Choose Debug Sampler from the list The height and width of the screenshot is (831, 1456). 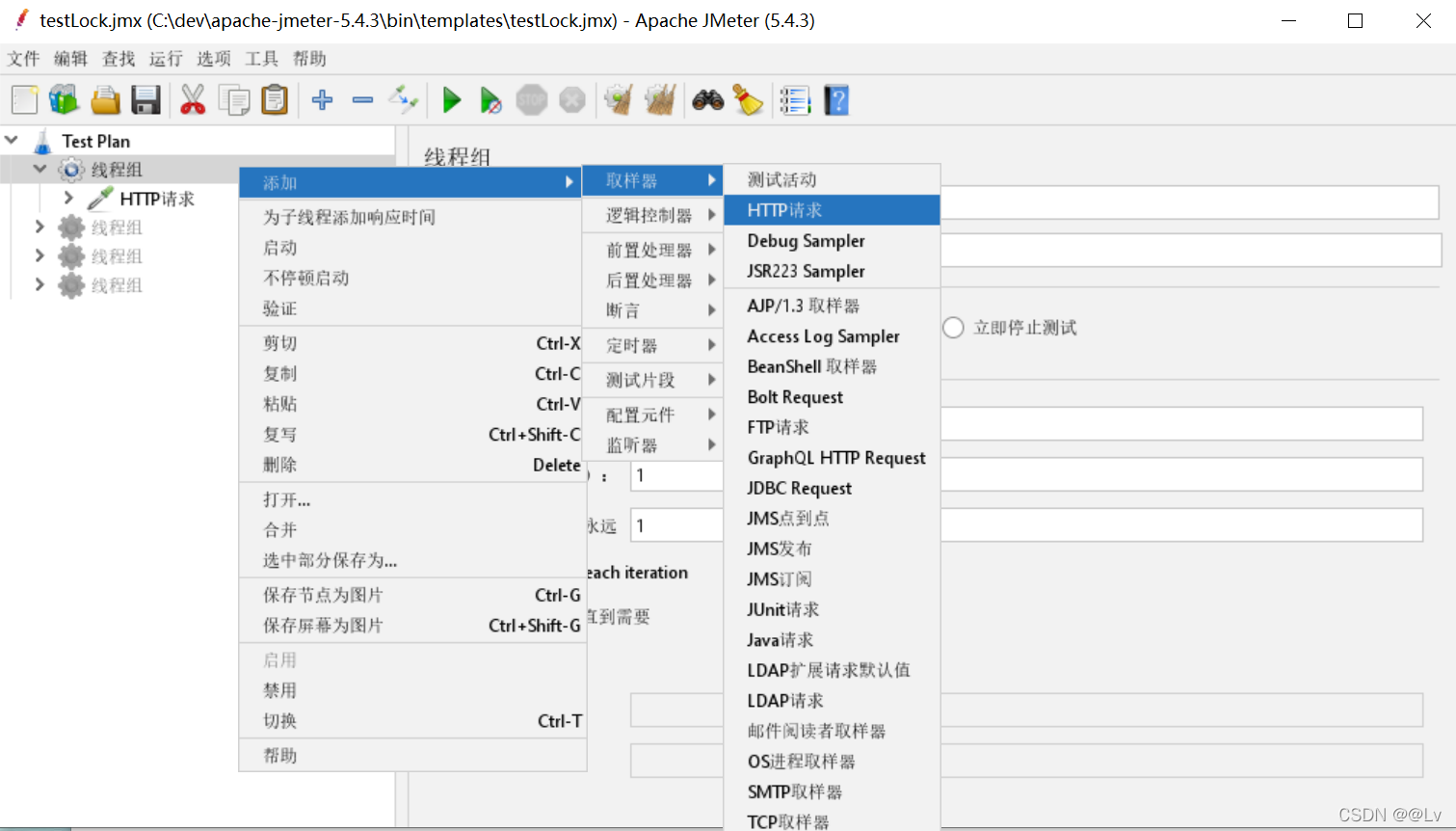tap(832, 241)
